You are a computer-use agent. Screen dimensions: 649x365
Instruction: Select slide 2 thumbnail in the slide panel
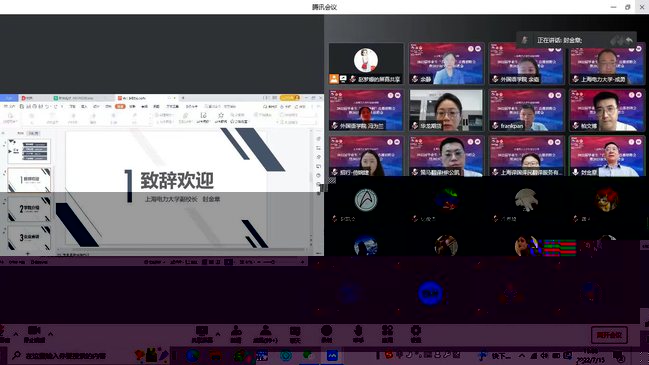coord(29,180)
